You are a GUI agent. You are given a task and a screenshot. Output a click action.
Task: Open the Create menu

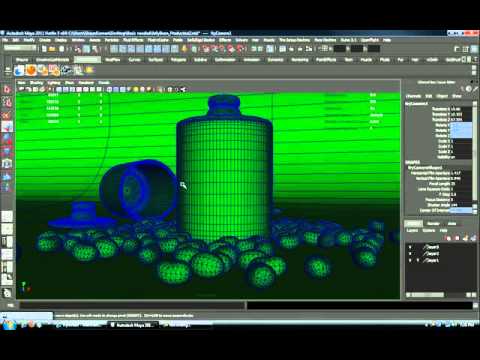click(45, 40)
